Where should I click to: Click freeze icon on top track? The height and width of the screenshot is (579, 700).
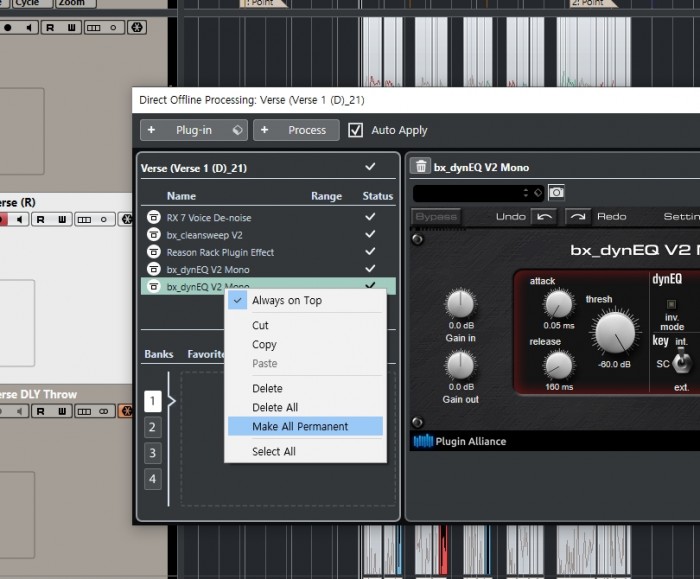(x=137, y=28)
